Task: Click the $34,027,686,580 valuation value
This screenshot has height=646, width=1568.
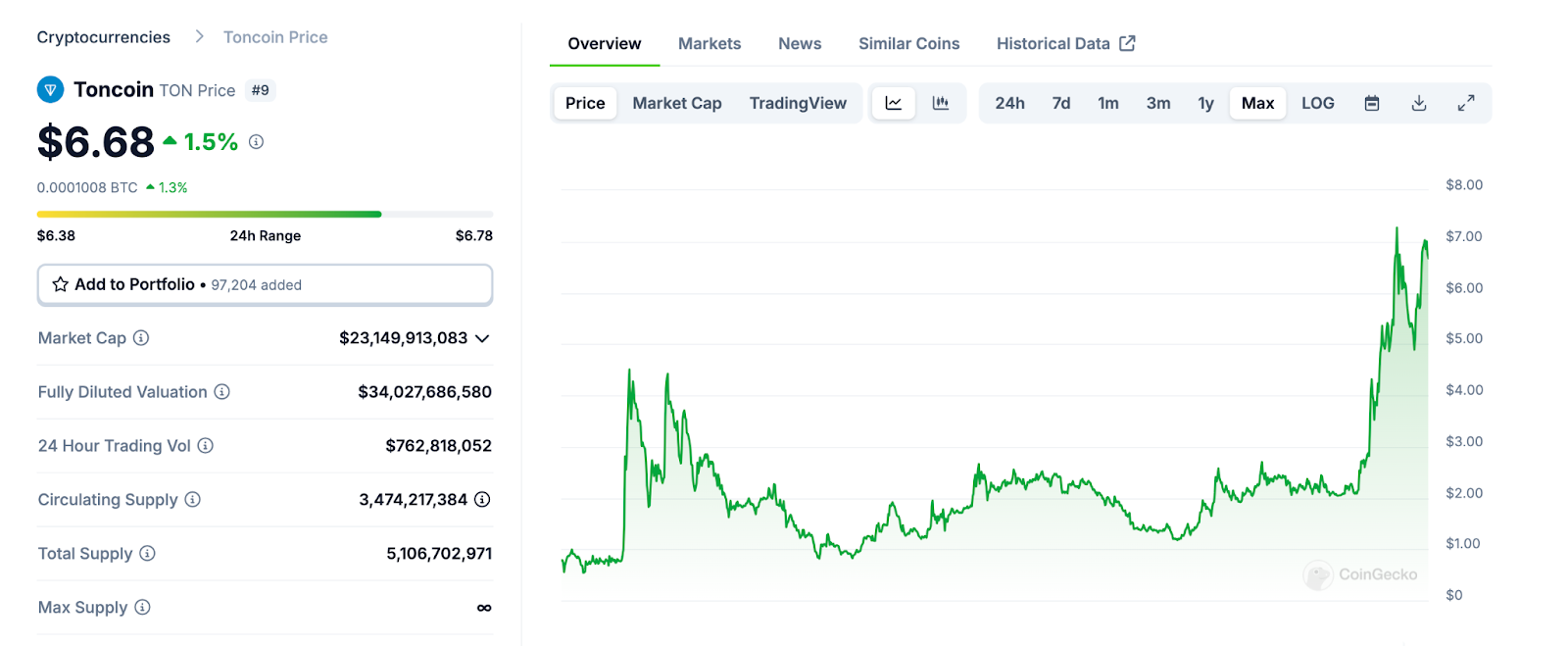Action: coord(424,392)
